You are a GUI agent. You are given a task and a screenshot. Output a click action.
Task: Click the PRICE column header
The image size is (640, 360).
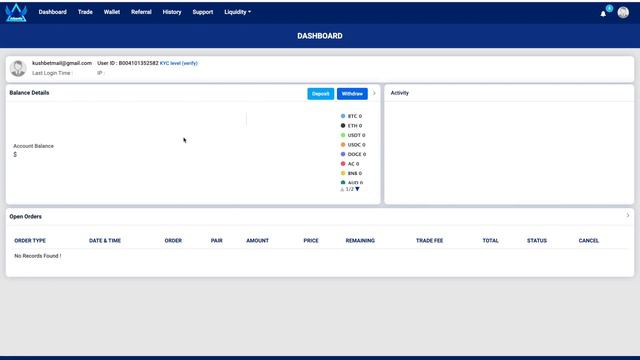click(x=311, y=241)
